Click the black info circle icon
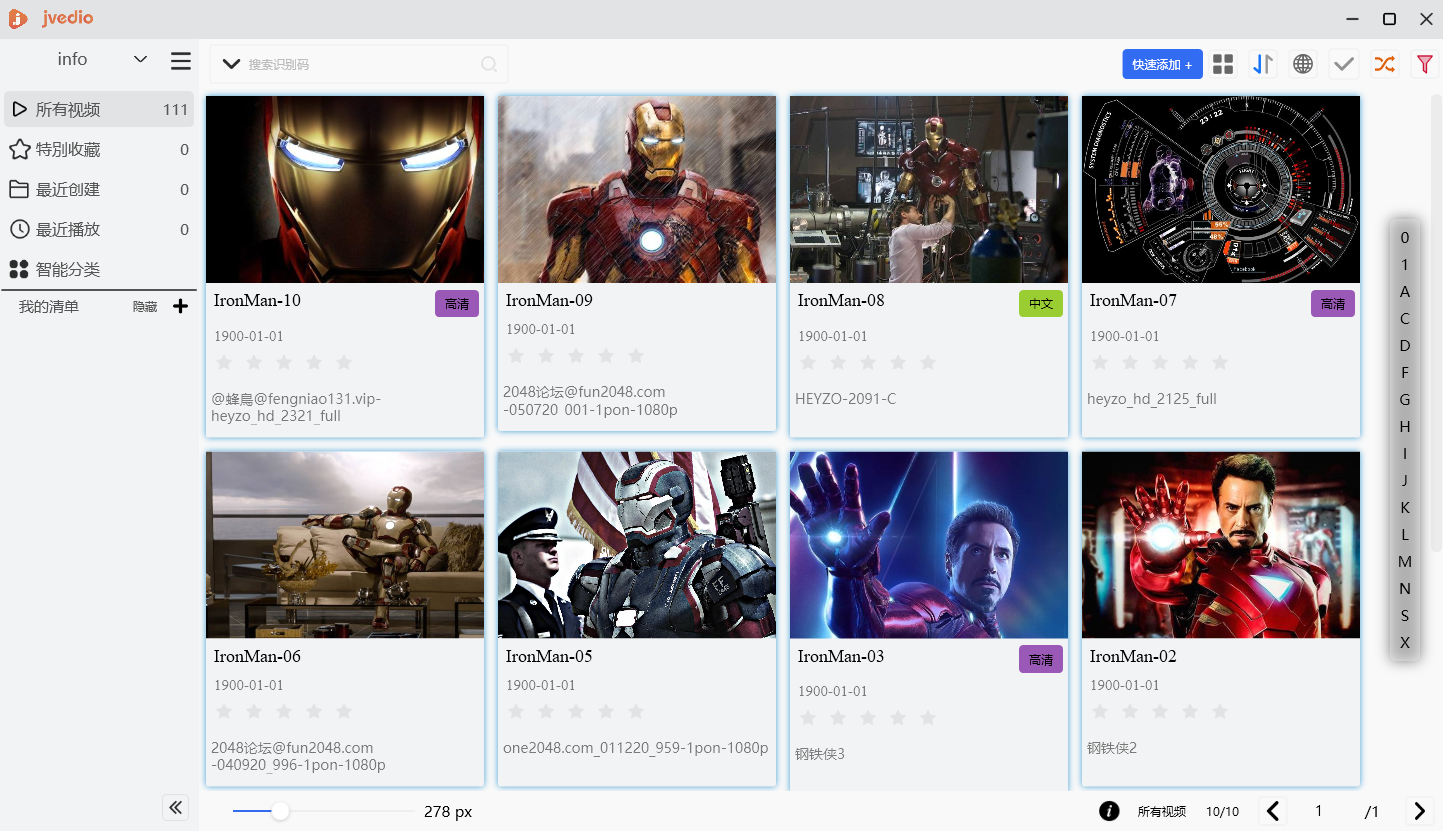Screen dimensions: 1443x831 [1109, 811]
